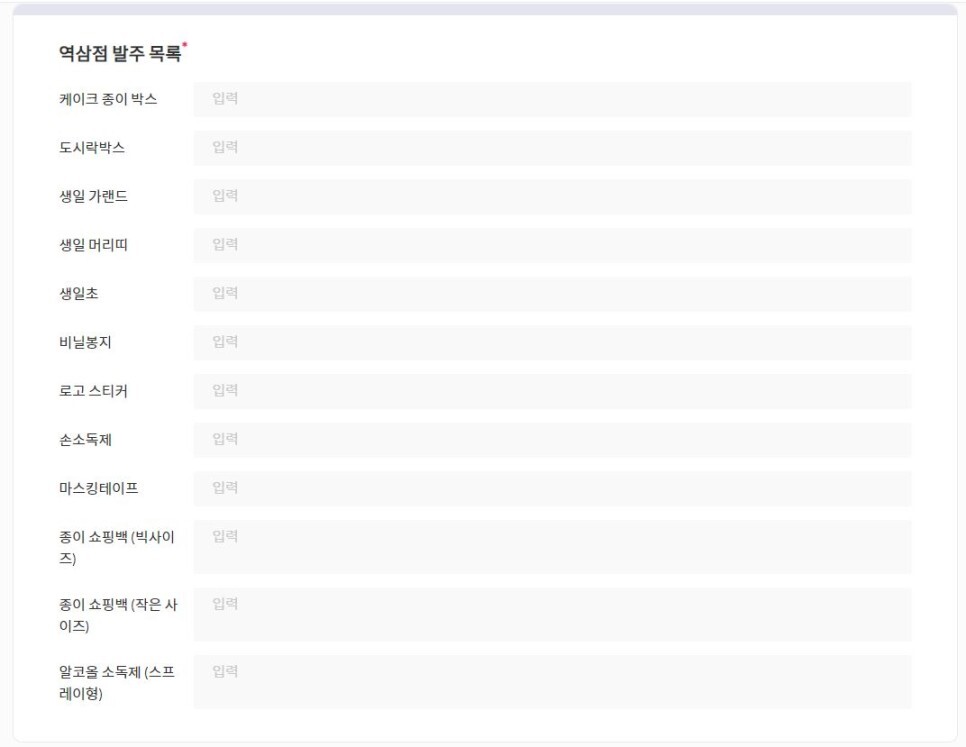Activate the 생일초 input field

pos(553,294)
